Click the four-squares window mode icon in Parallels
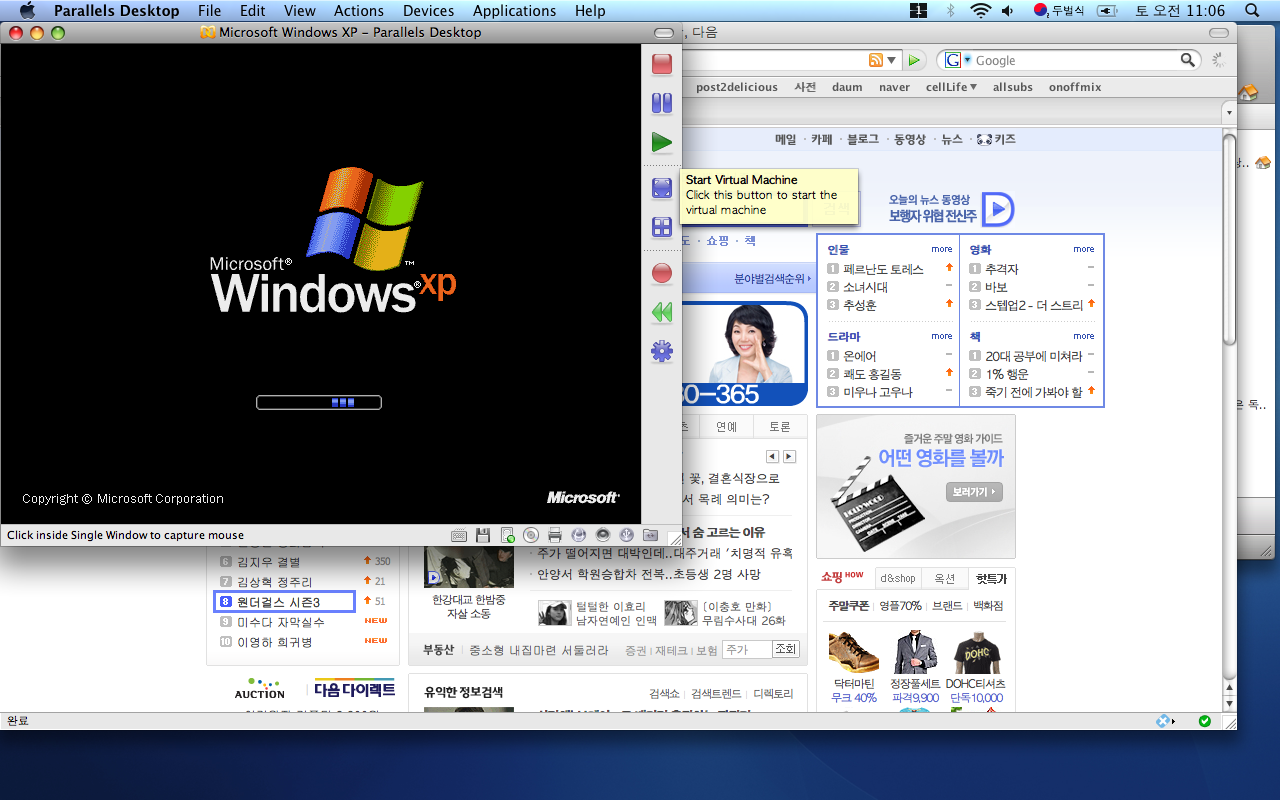This screenshot has height=800, width=1280. coord(662,227)
